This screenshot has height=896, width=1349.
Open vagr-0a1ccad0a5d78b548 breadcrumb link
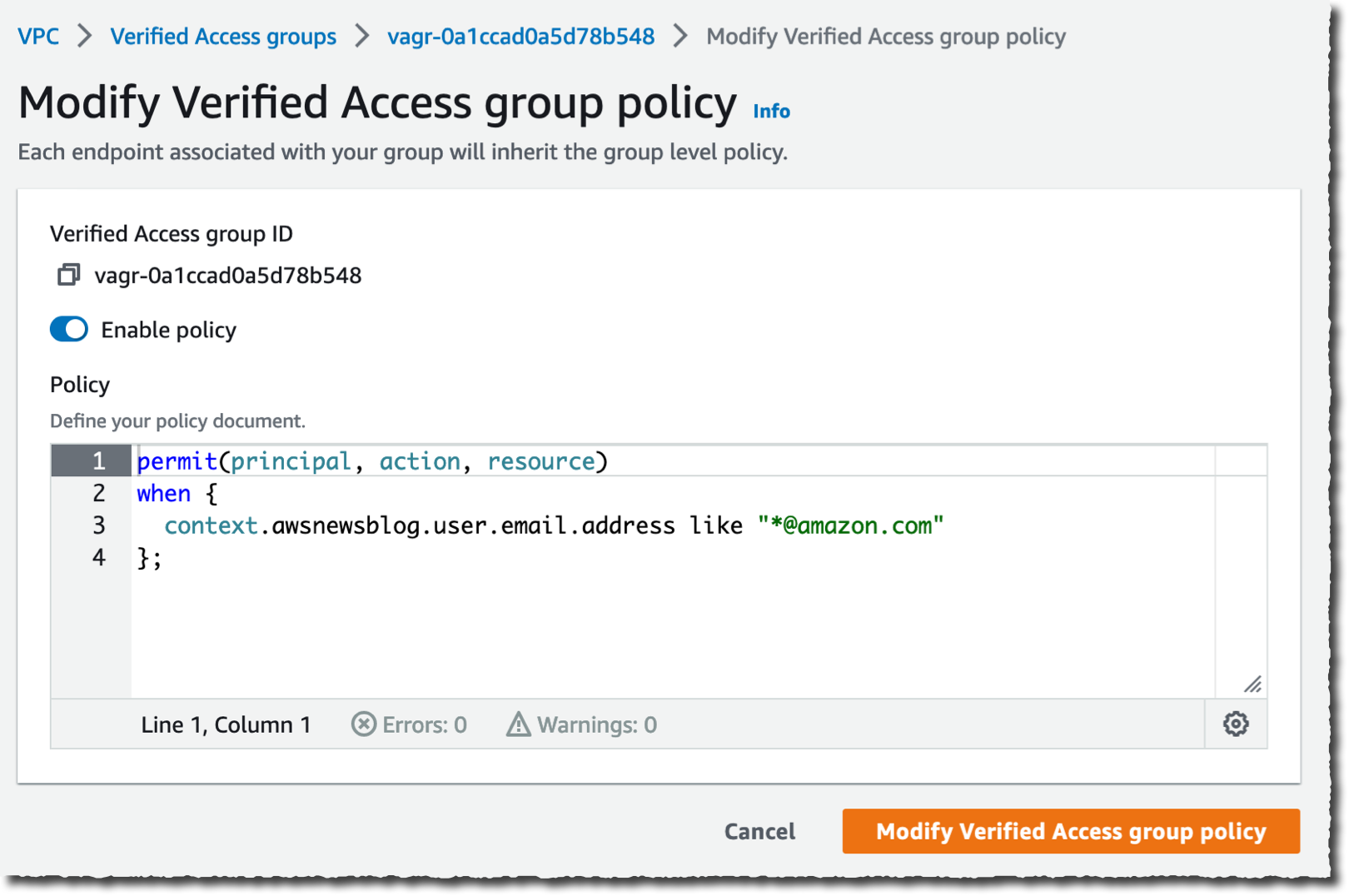tap(520, 37)
